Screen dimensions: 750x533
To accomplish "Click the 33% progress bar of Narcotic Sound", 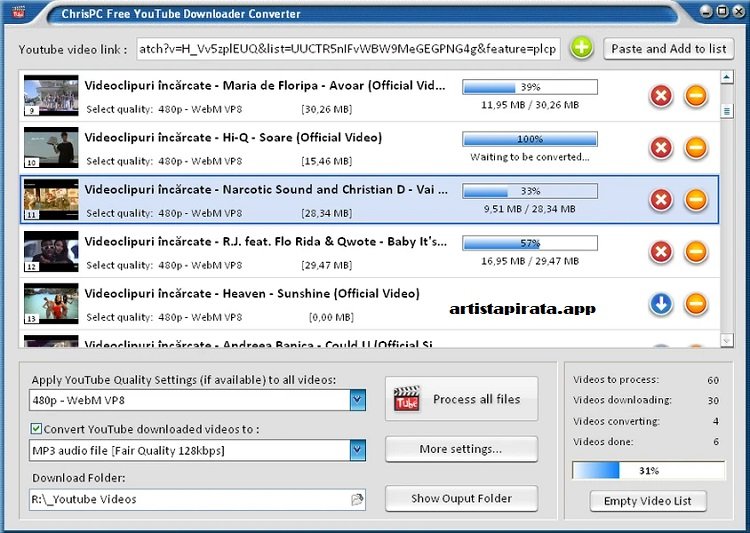I will 530,191.
